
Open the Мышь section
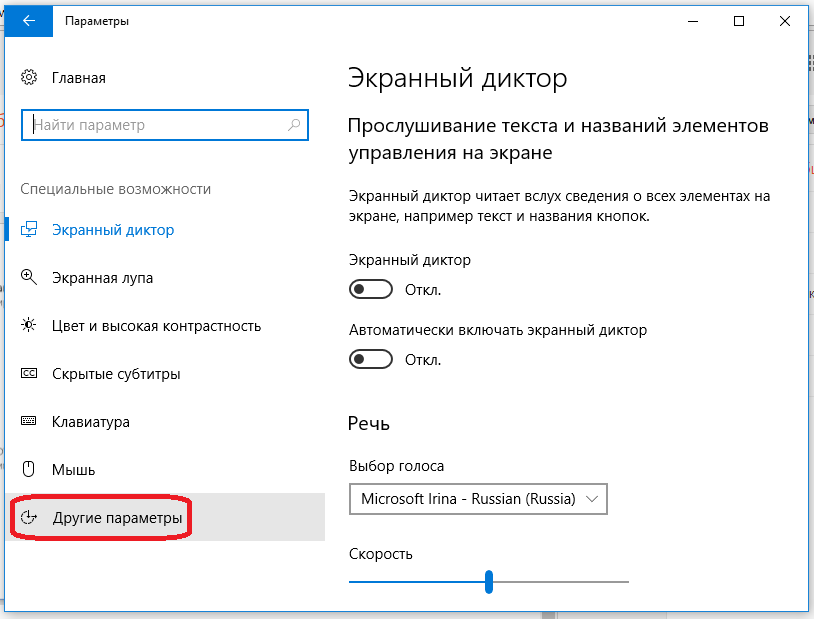165,469
